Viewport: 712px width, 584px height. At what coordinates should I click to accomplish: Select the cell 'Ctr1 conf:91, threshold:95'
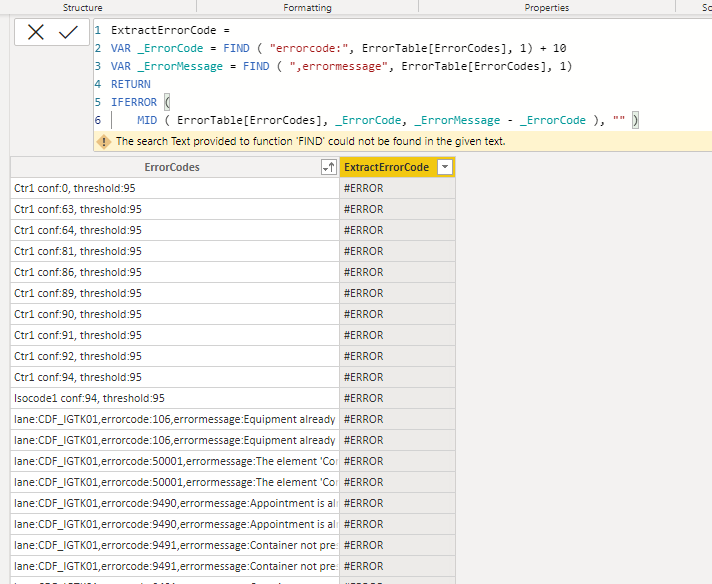tap(175, 335)
